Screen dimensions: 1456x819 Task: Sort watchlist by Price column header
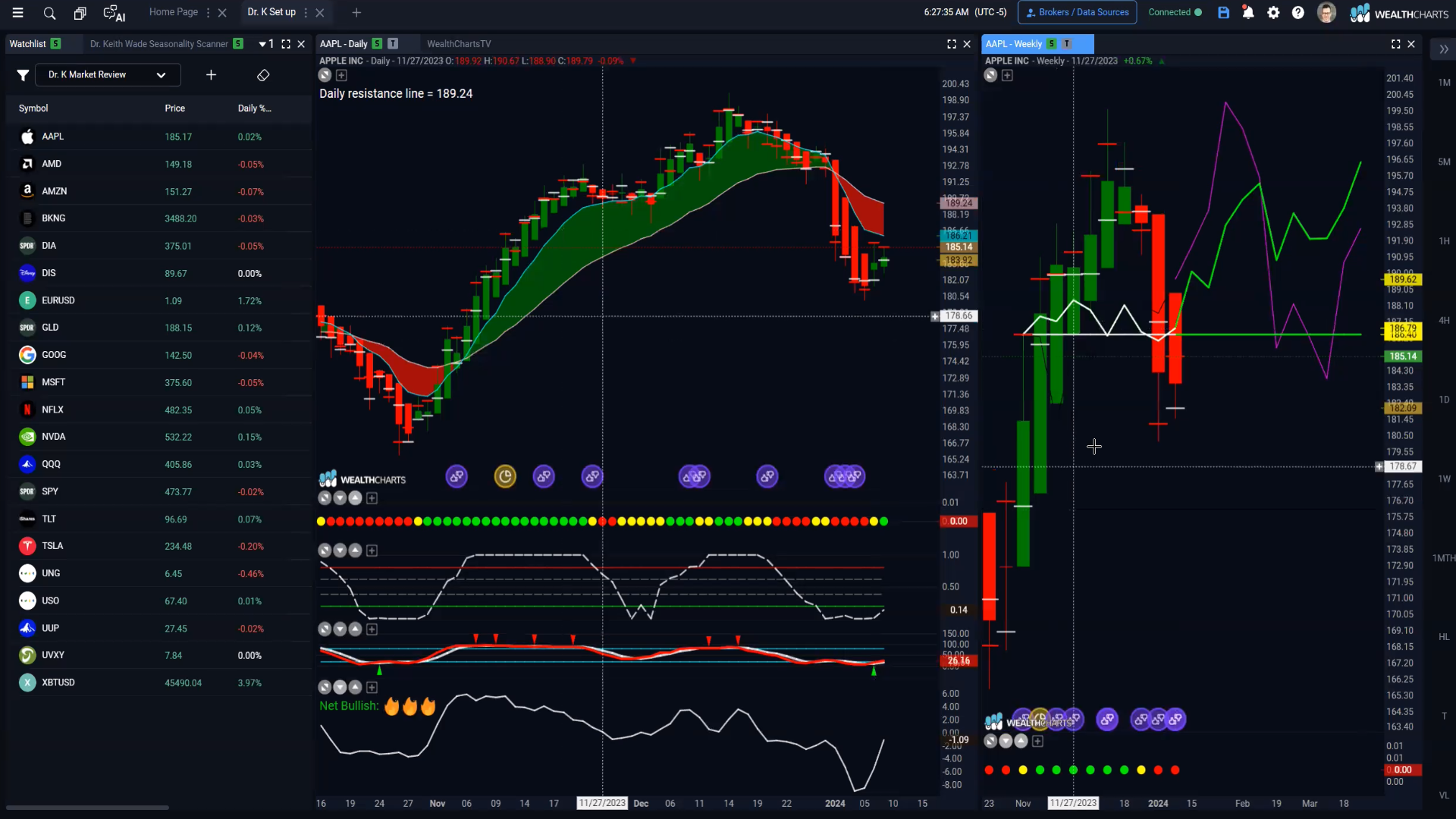(x=174, y=108)
